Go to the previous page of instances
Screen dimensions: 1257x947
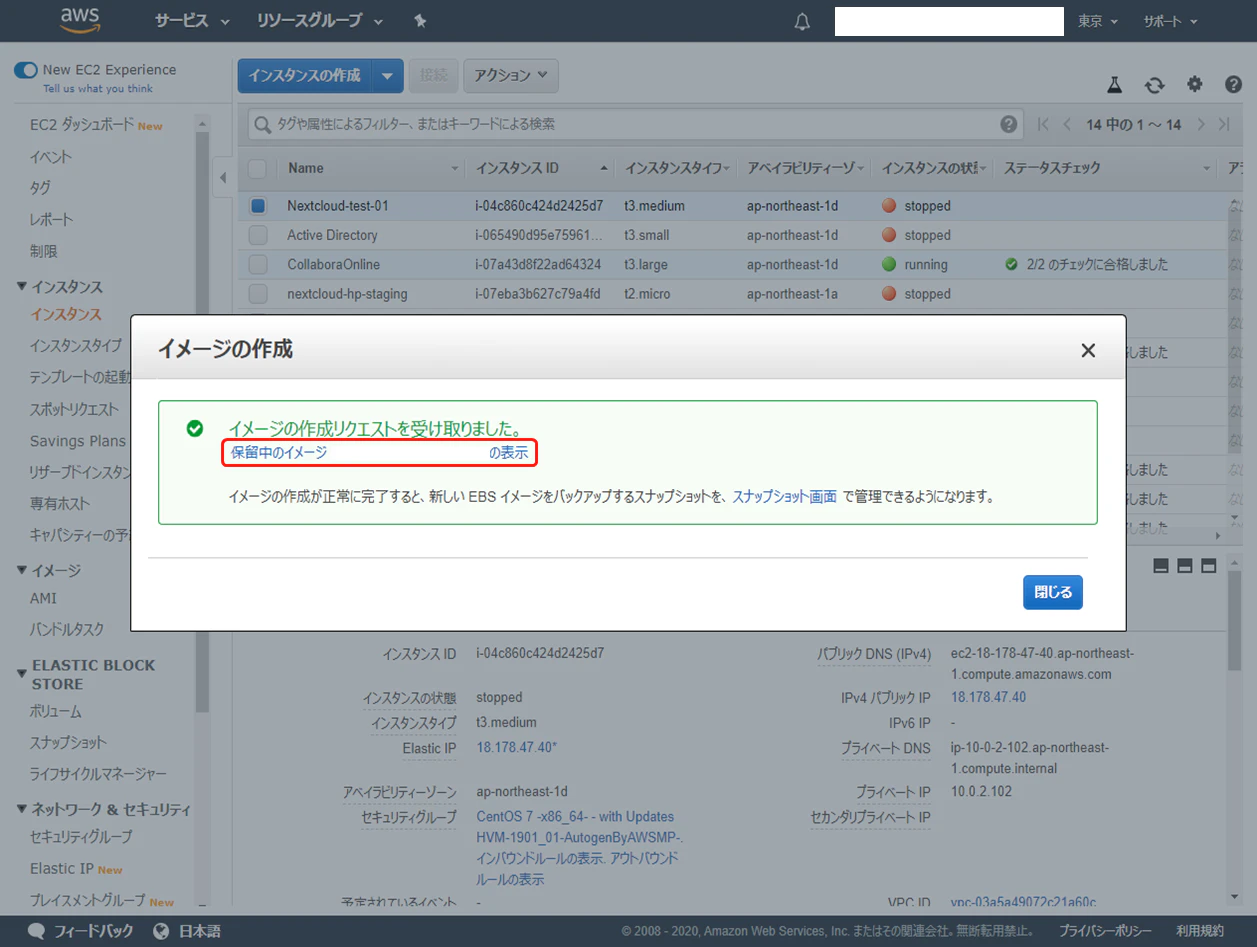pos(1067,124)
